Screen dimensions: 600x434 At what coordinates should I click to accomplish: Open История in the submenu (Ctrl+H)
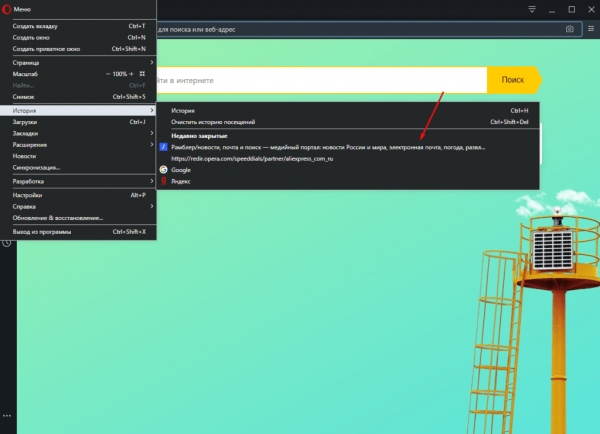point(348,111)
